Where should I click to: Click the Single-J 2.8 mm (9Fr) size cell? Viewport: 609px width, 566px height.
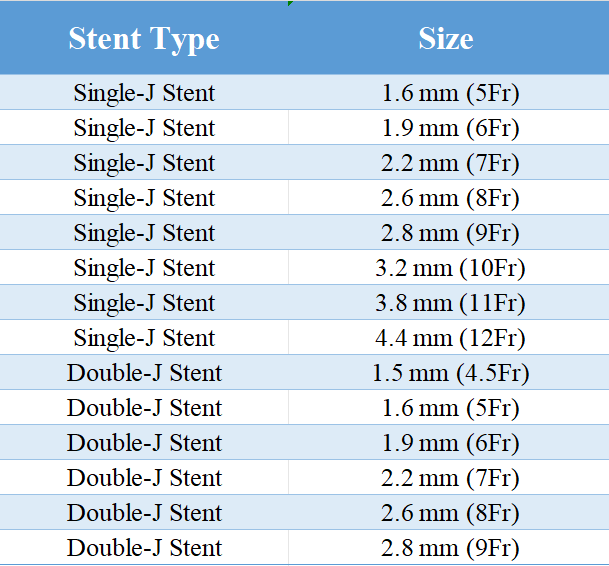click(x=449, y=232)
